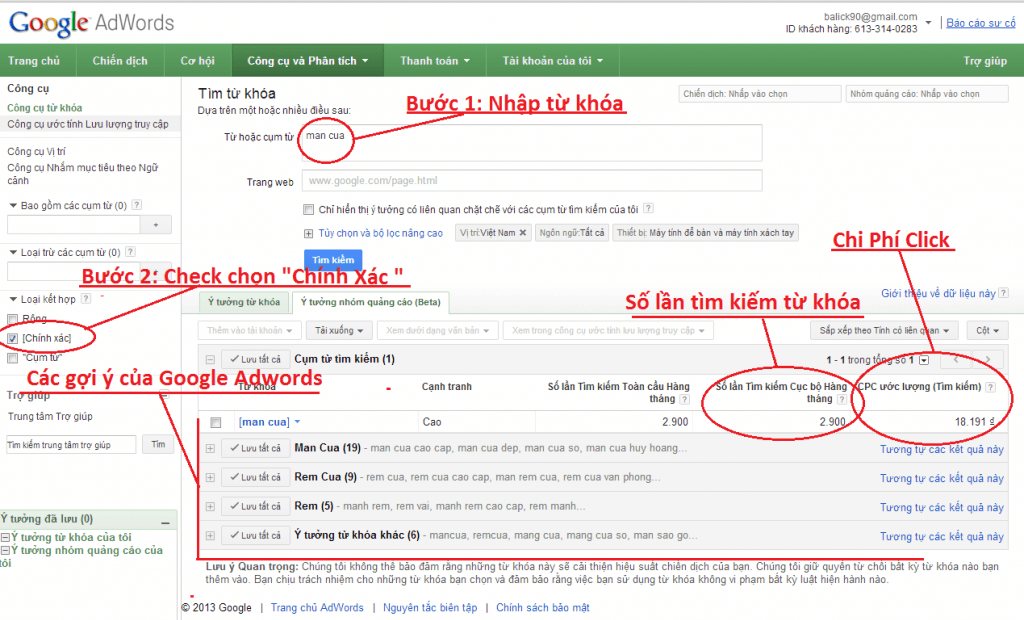
Task: Open the [man cua] keyword dropdown arrow
Action: coord(297,422)
